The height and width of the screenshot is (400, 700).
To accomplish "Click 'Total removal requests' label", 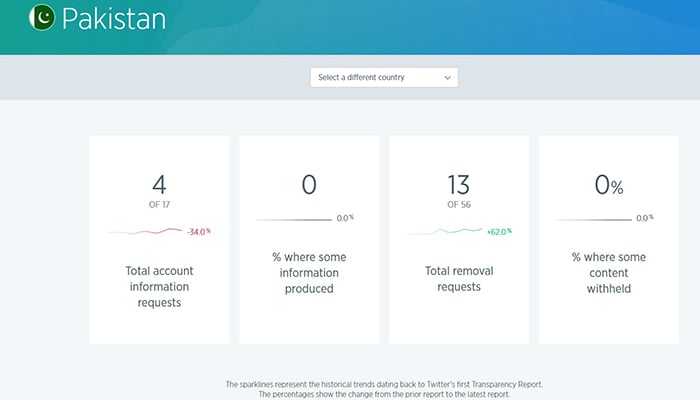I will click(459, 279).
